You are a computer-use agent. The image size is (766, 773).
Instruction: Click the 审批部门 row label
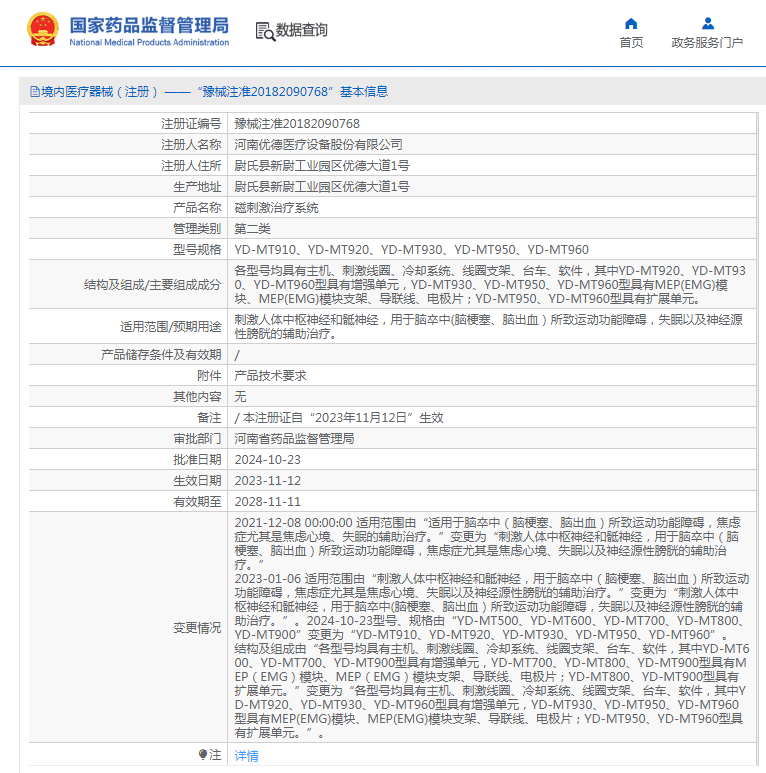197,439
